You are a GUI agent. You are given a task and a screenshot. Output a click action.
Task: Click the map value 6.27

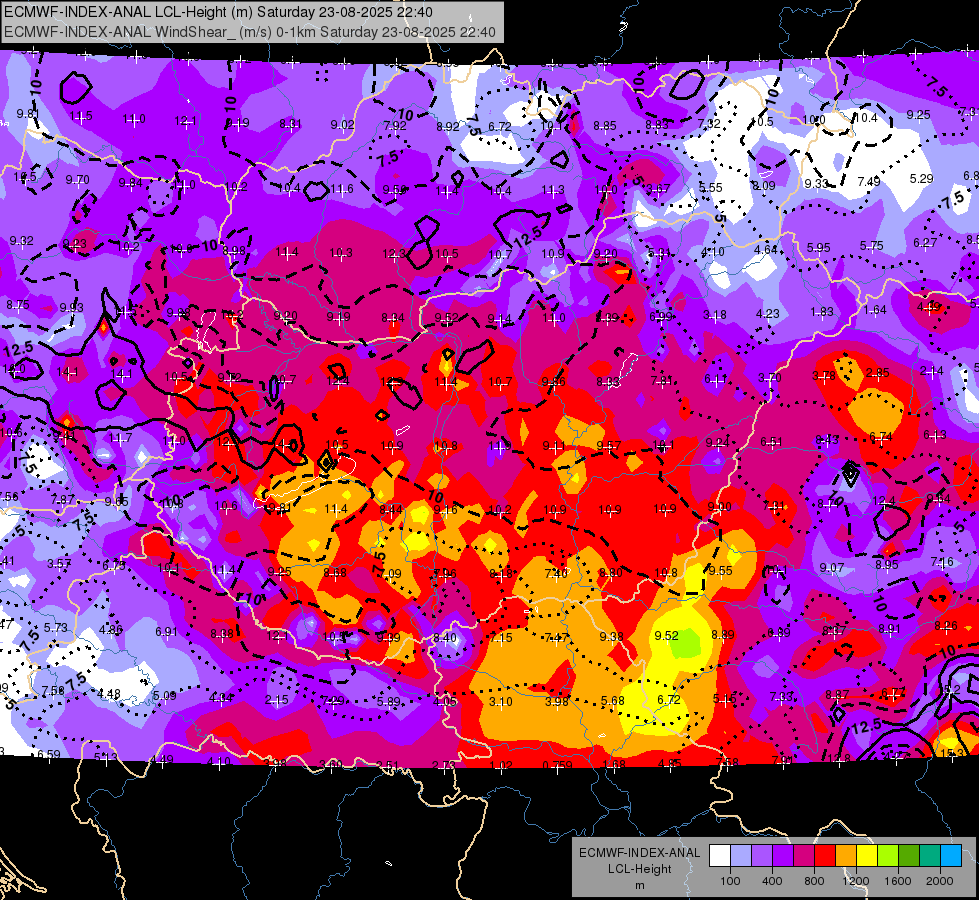pos(925,242)
